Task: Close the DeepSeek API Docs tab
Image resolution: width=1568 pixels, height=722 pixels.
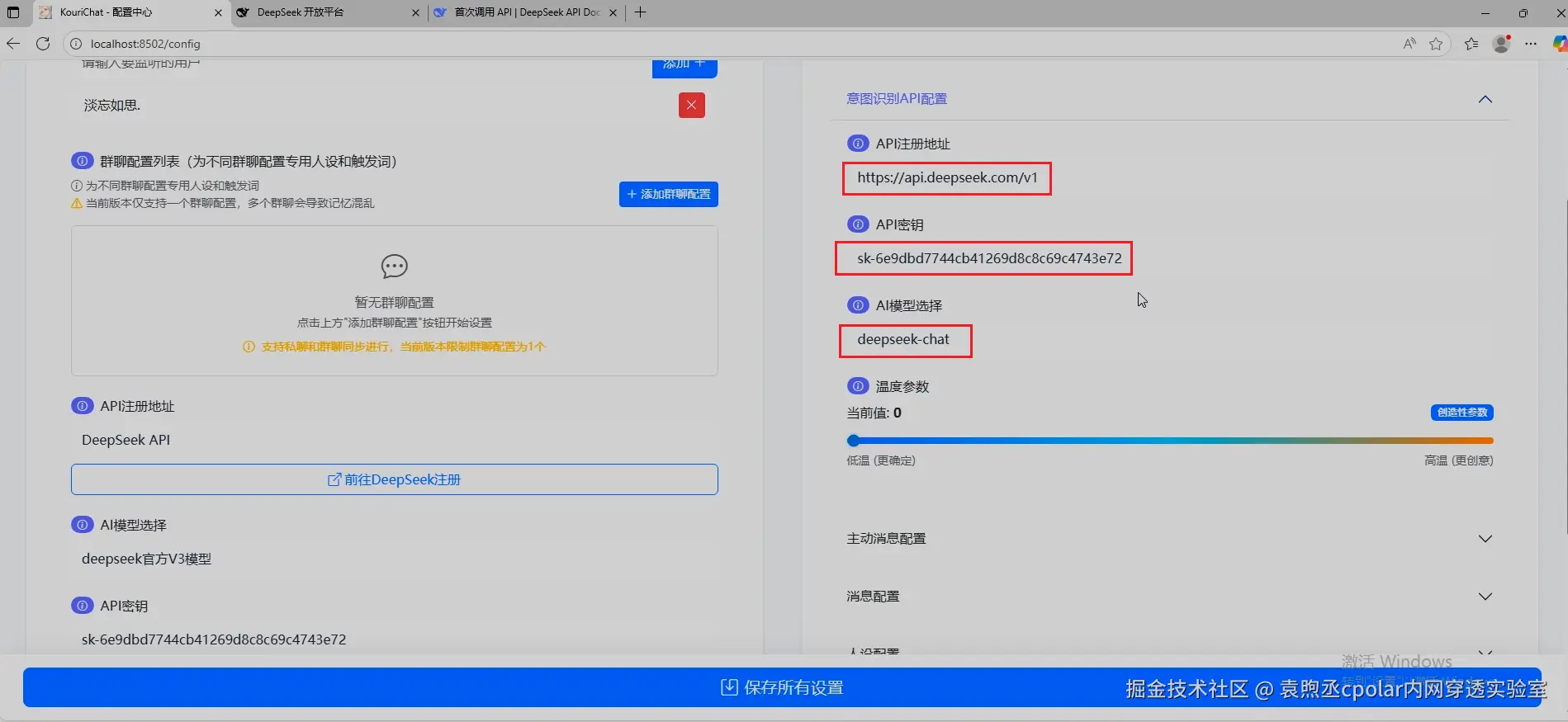Action: 613,12
